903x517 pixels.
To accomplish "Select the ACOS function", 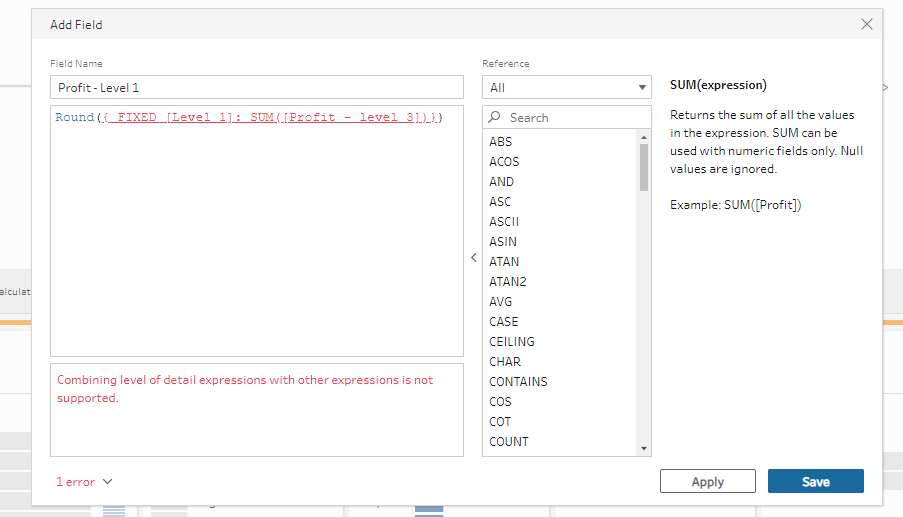I will click(x=504, y=162).
